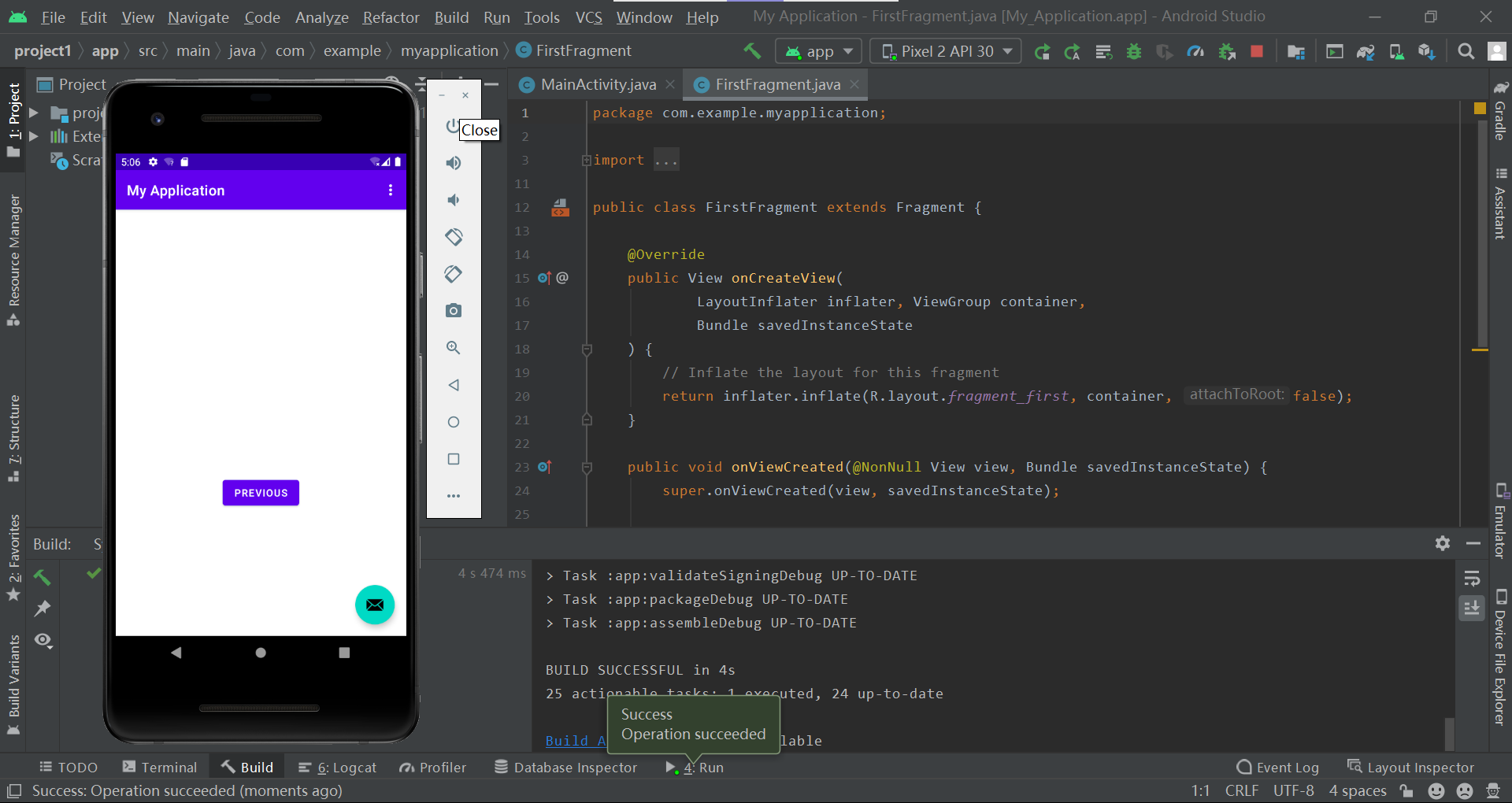This screenshot has height=803, width=1512.
Task: Click emulator toolbar overview square icon
Action: 454,459
